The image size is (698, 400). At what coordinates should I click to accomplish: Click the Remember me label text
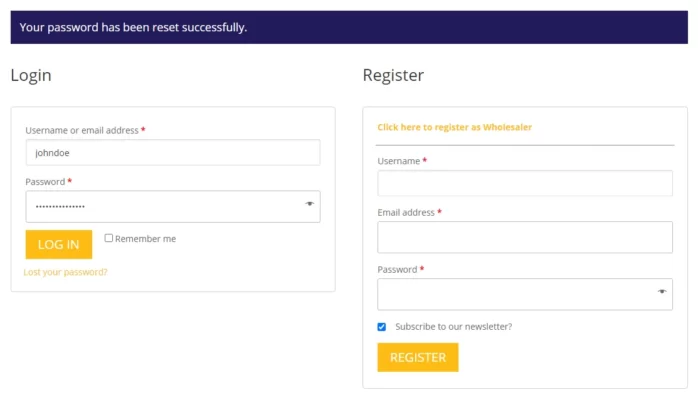point(146,239)
